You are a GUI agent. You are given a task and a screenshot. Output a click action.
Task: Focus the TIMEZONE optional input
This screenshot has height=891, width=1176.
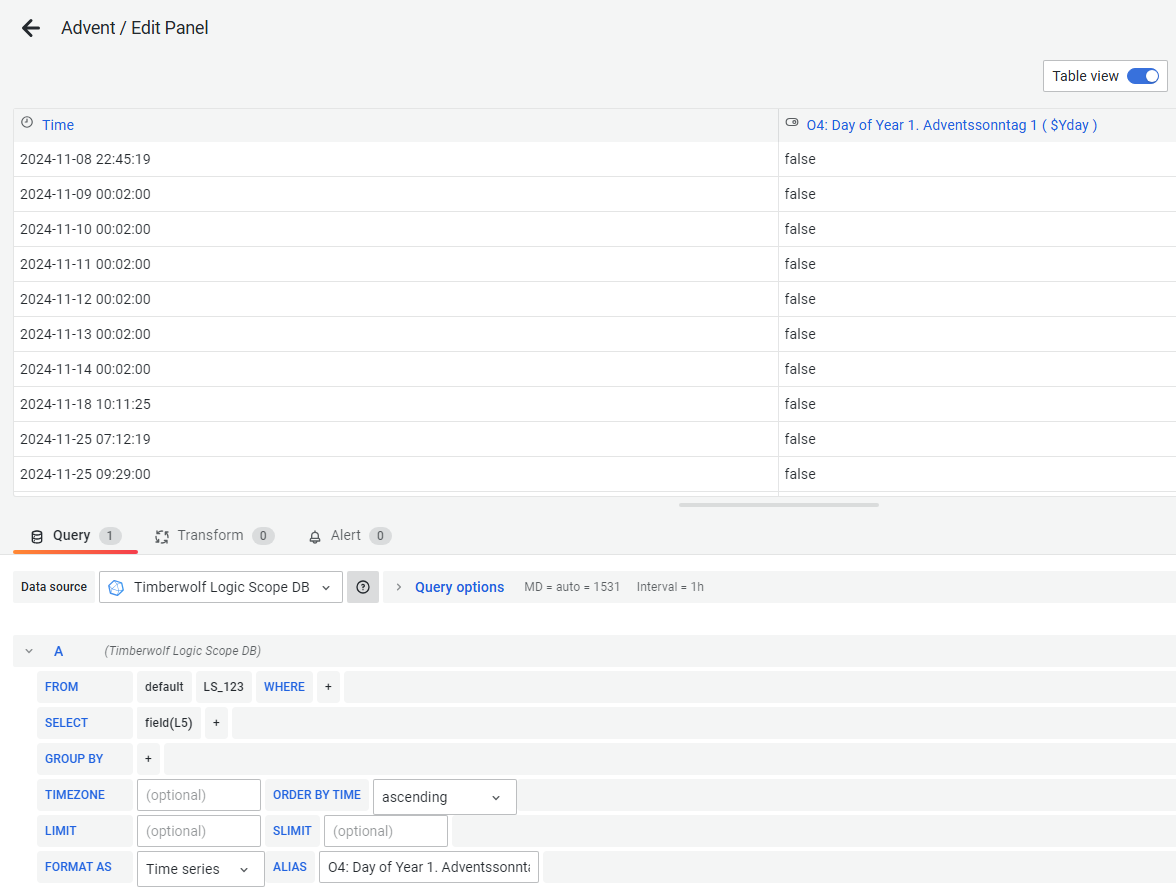(199, 795)
